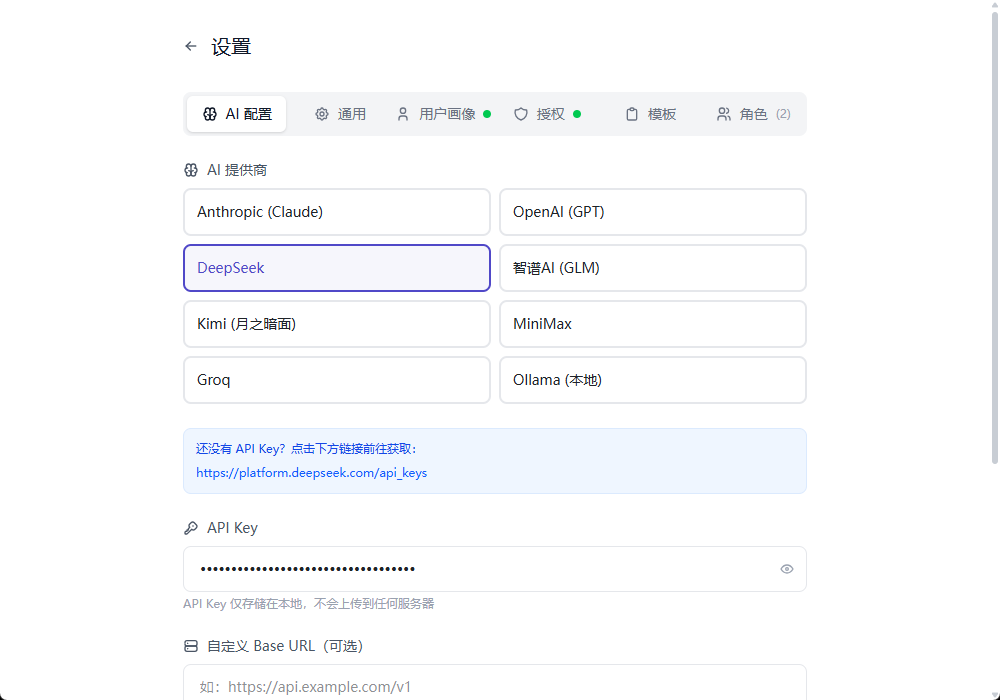This screenshot has width=1000, height=700.
Task: Choose 智谱AI (GLM) provider
Action: [653, 268]
